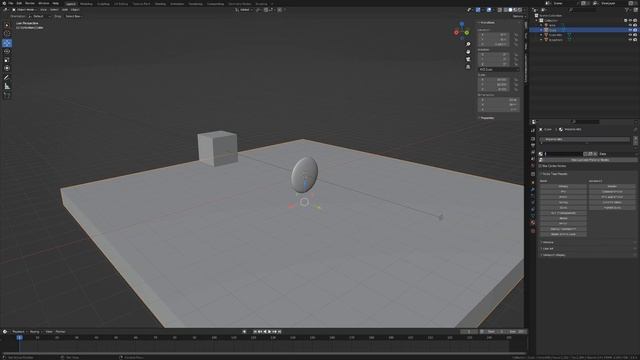Open the Material properties tab

point(533,223)
